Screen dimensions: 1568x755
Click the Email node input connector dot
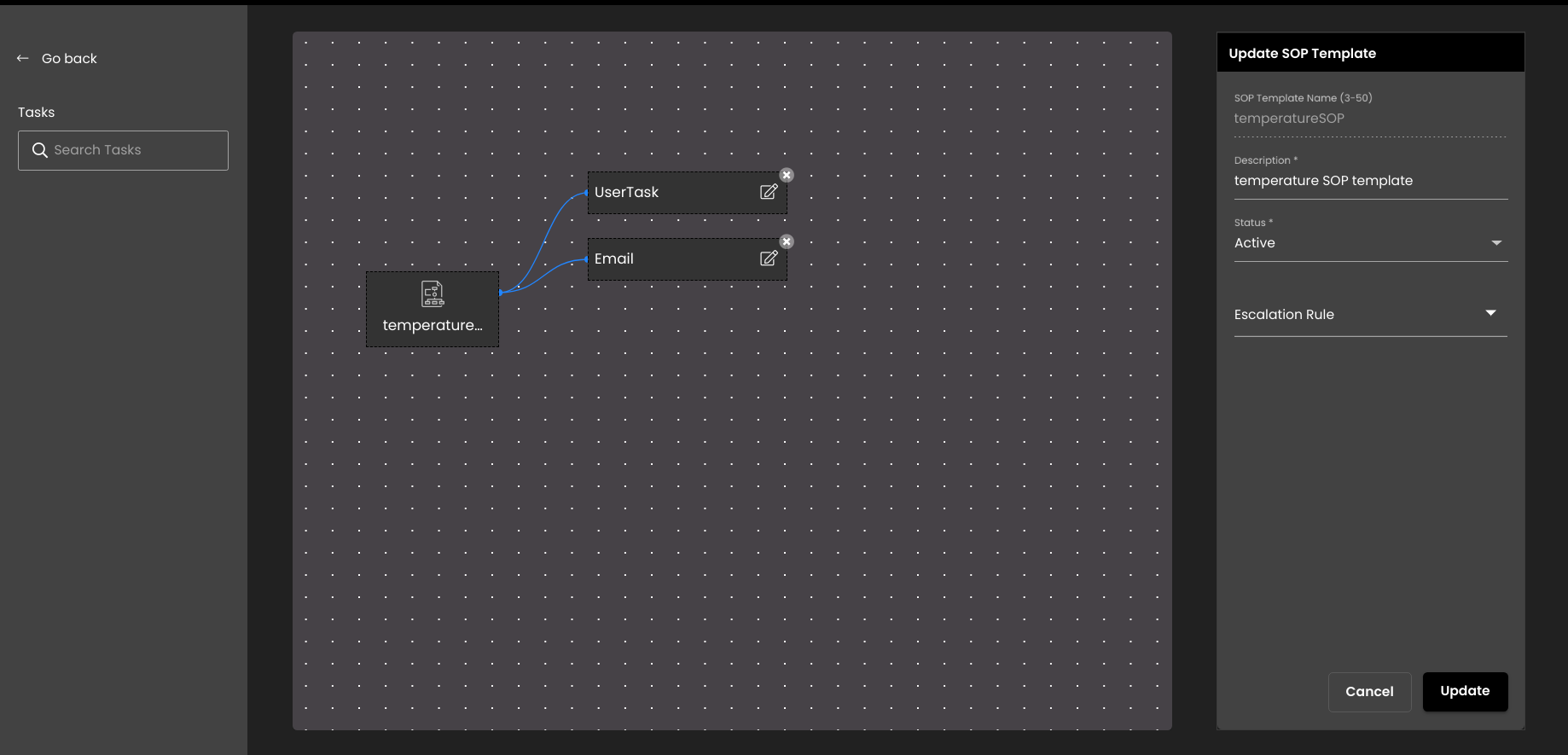[587, 258]
